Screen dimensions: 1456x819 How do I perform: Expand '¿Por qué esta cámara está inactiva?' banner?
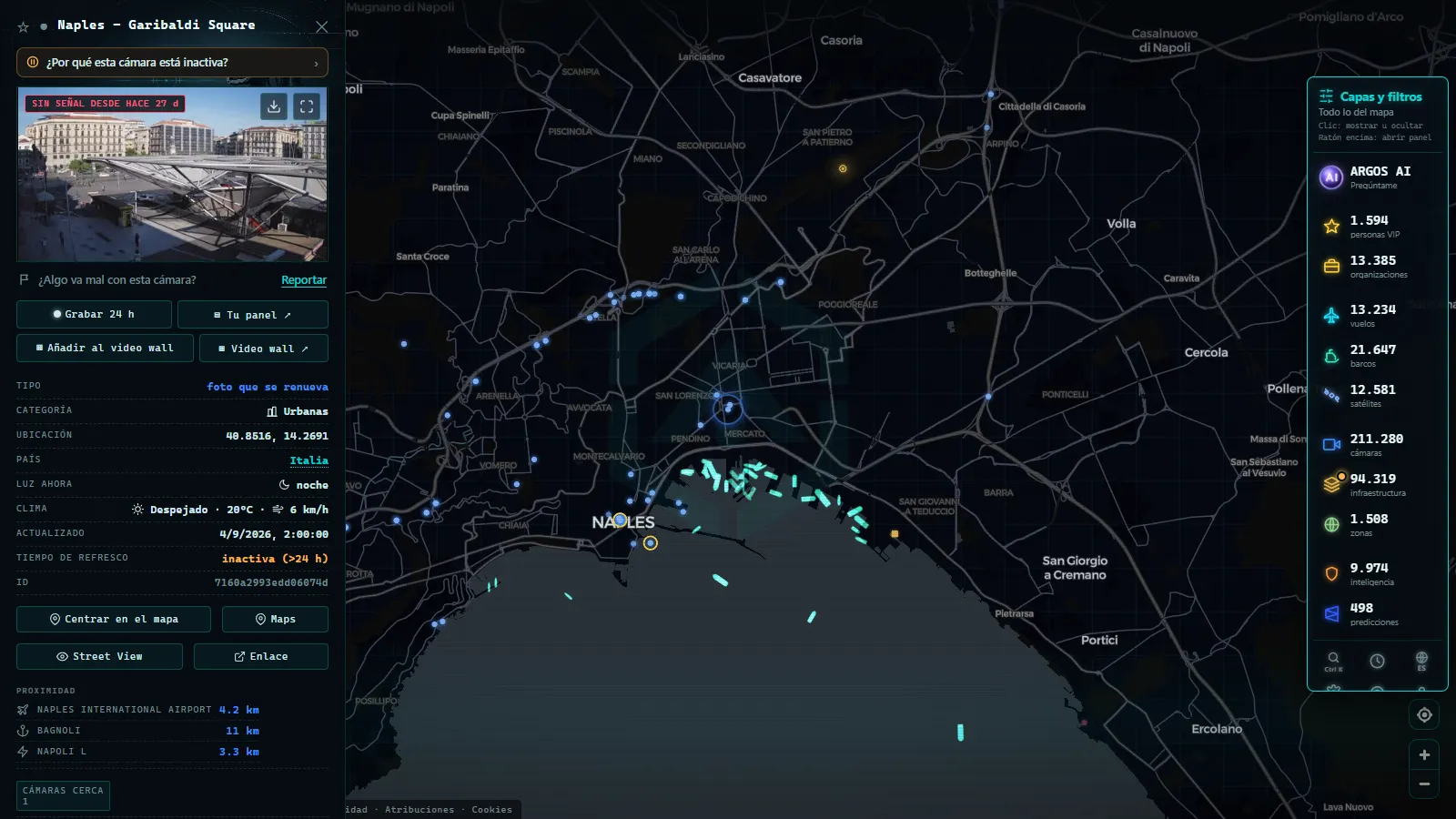172,63
